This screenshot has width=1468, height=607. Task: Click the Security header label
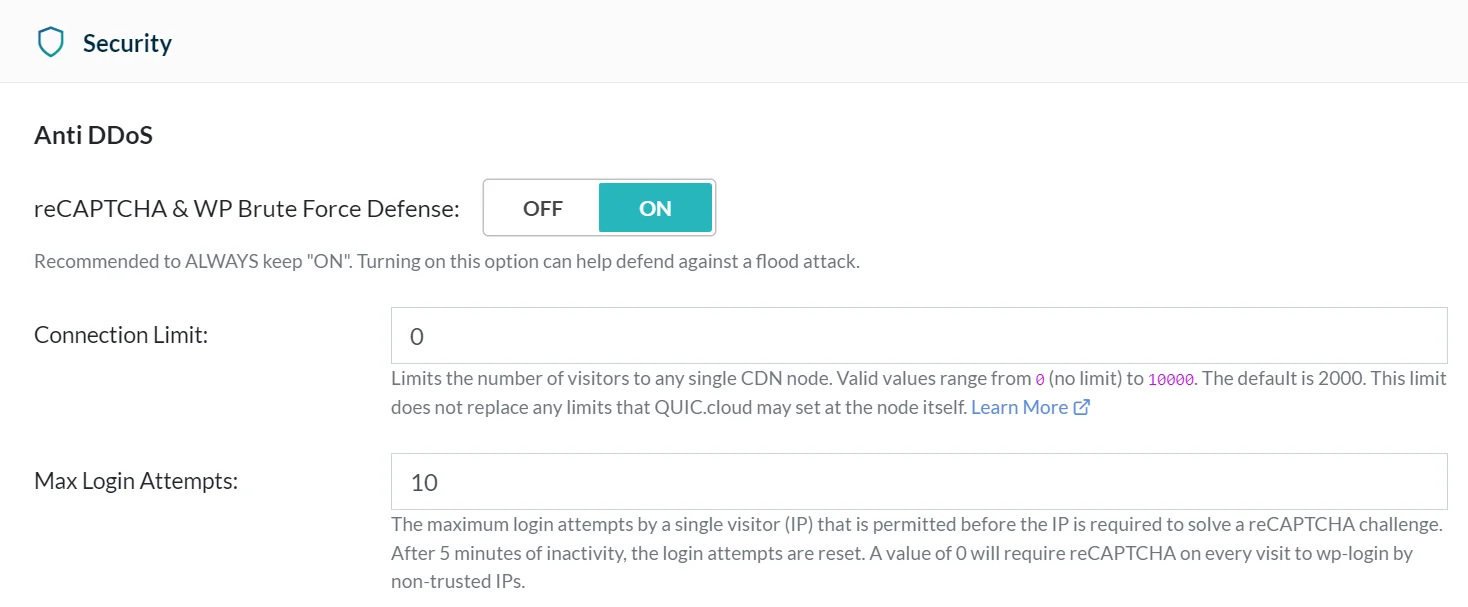129,42
